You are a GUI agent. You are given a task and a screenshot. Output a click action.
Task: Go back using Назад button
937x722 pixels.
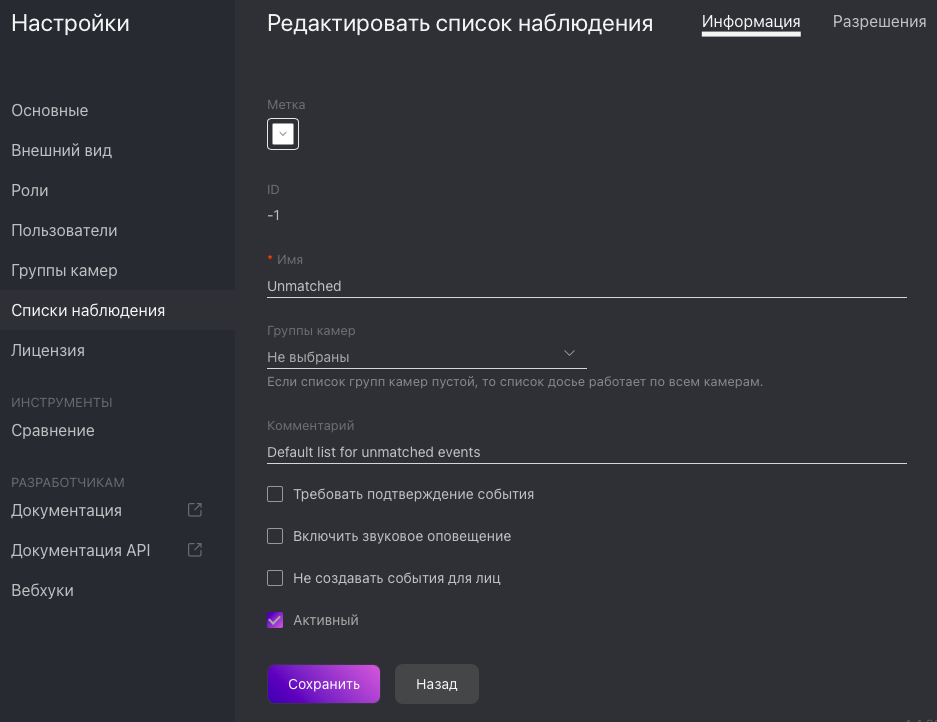coord(437,684)
